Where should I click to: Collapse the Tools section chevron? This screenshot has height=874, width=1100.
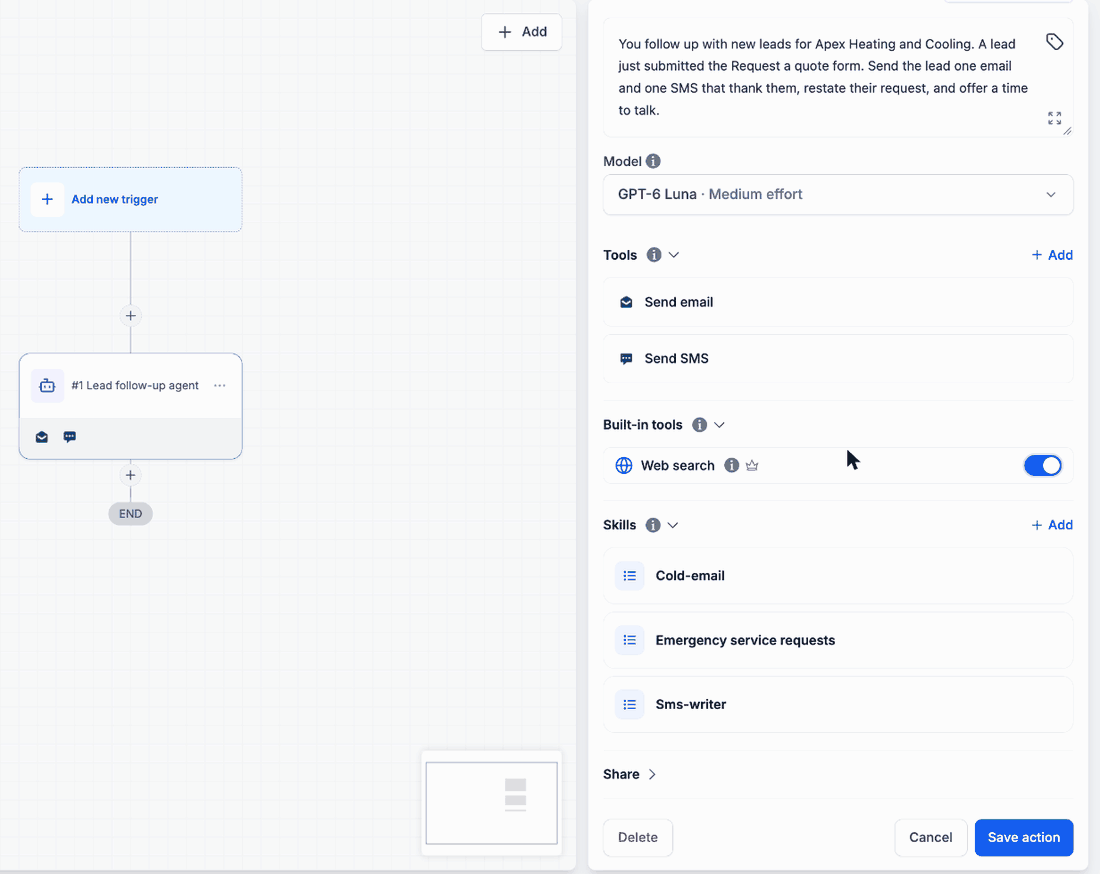point(674,255)
